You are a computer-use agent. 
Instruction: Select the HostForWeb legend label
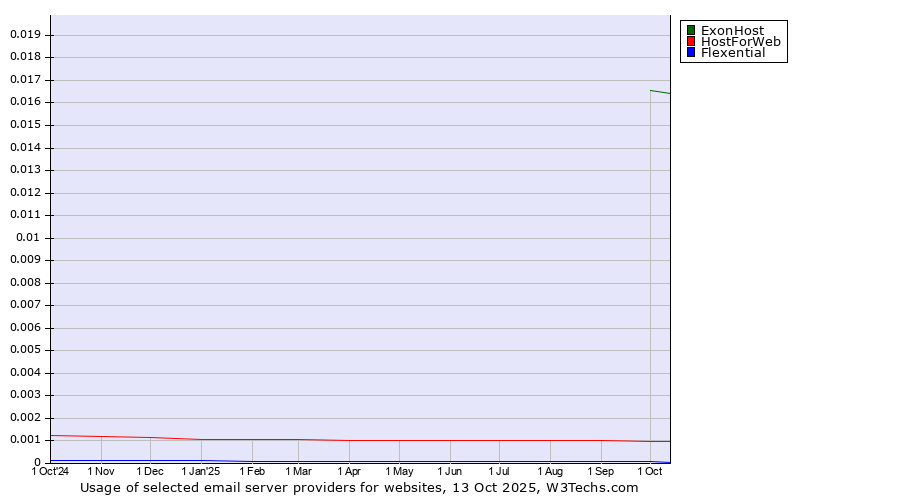point(740,42)
